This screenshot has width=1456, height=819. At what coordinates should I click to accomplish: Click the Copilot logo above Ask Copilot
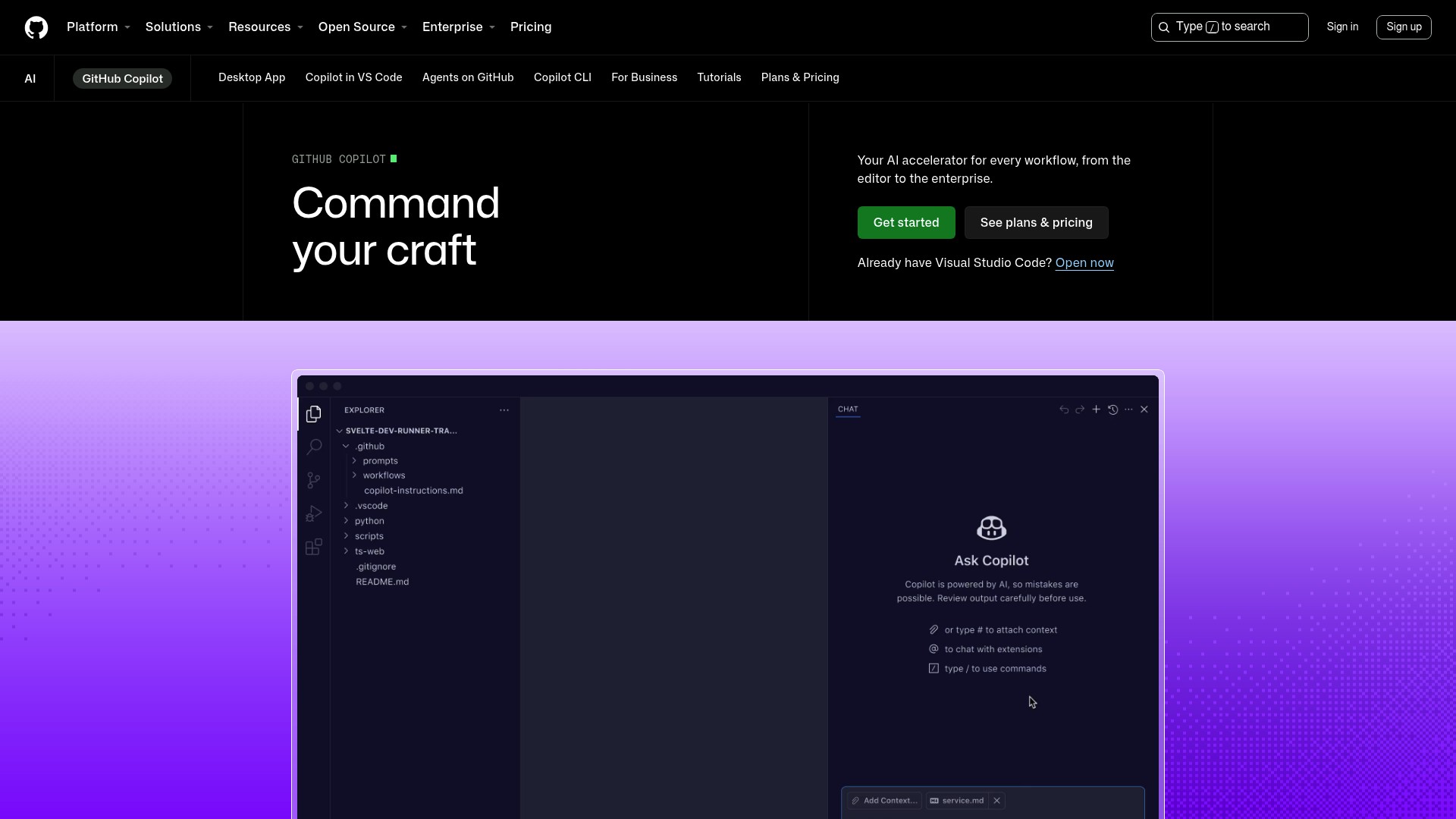pyautogui.click(x=991, y=528)
